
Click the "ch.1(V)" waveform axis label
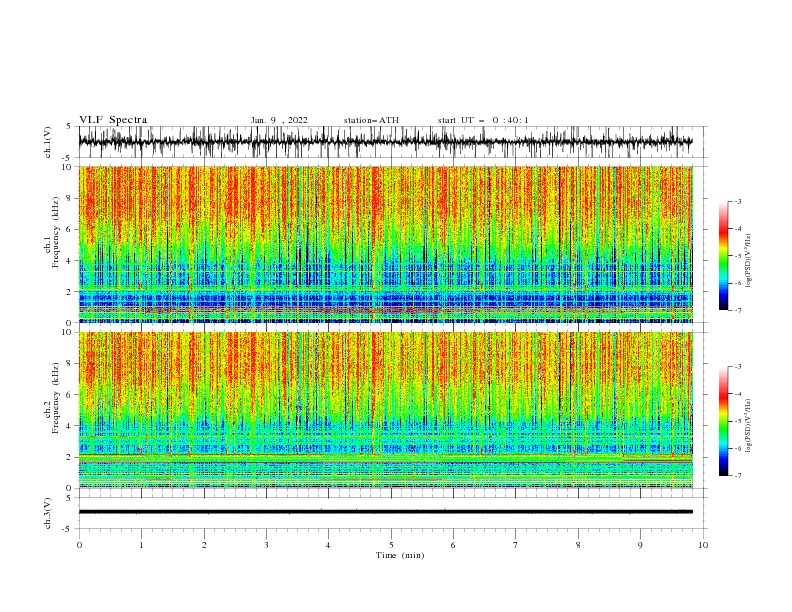(x=48, y=142)
